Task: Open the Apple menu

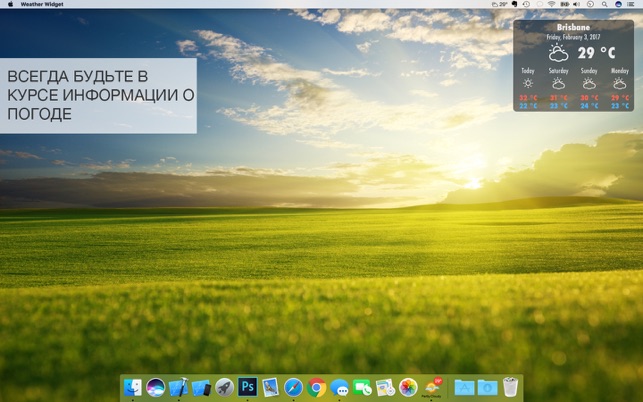Action: 10,4
